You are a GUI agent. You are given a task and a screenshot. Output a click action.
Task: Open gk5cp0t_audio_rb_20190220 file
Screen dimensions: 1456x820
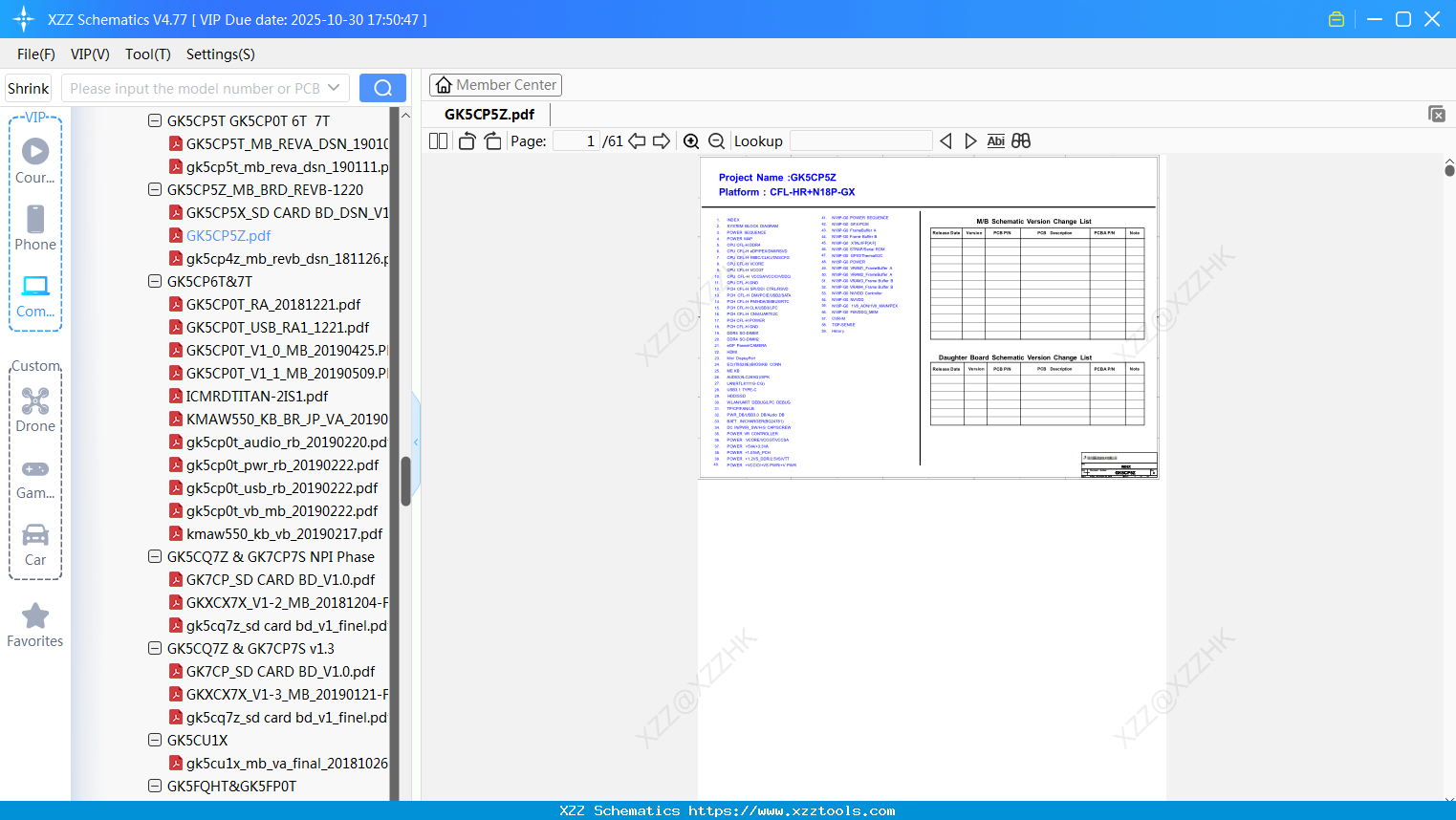[287, 442]
